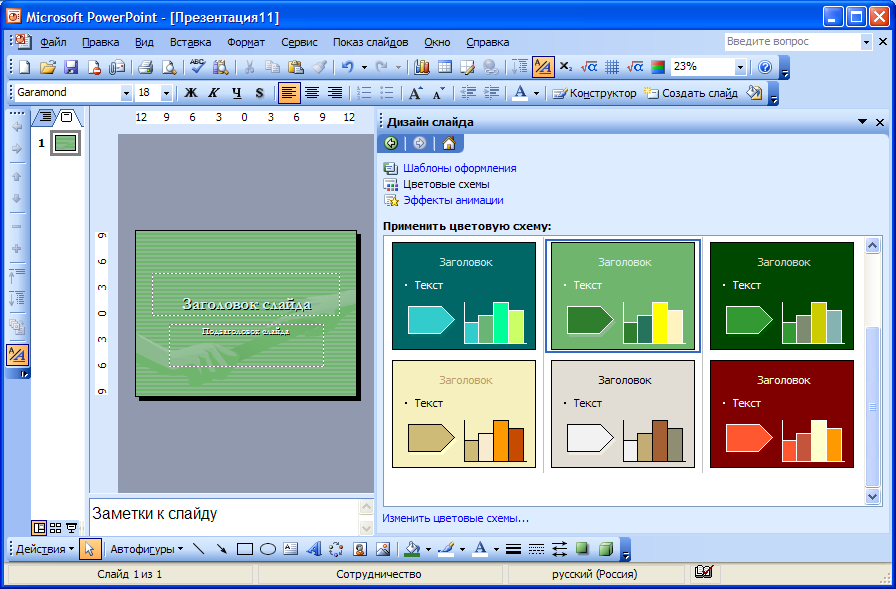Open the Файл menu
Image resolution: width=896 pixels, height=589 pixels.
pos(54,42)
